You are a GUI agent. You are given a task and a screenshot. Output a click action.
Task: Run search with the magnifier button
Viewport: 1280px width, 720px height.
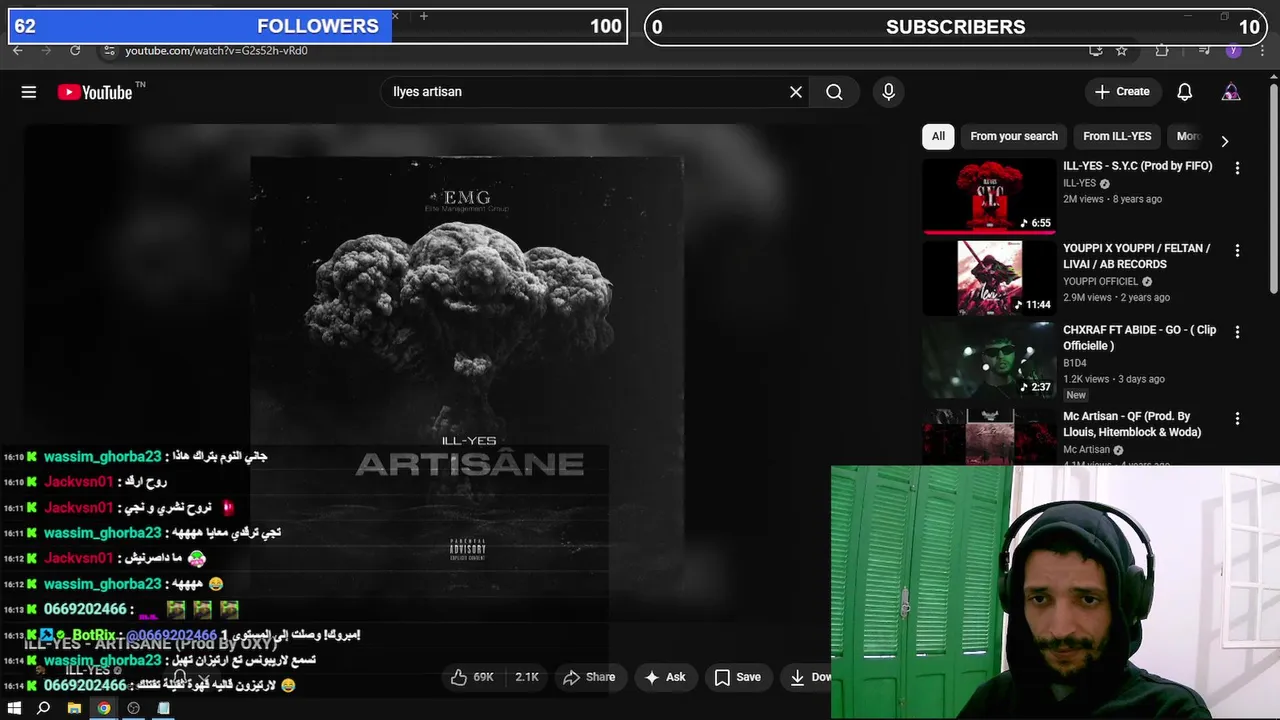pos(834,92)
